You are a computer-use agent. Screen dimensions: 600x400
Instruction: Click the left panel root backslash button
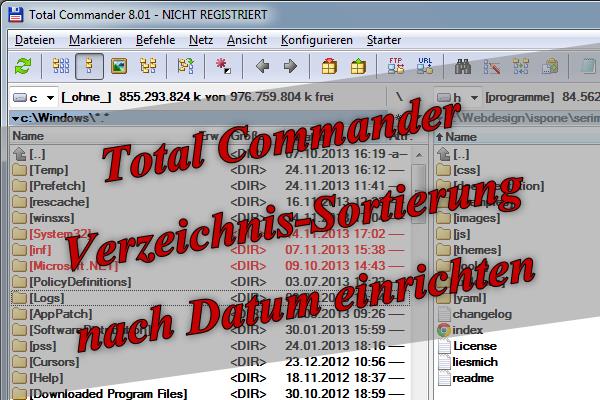399,96
